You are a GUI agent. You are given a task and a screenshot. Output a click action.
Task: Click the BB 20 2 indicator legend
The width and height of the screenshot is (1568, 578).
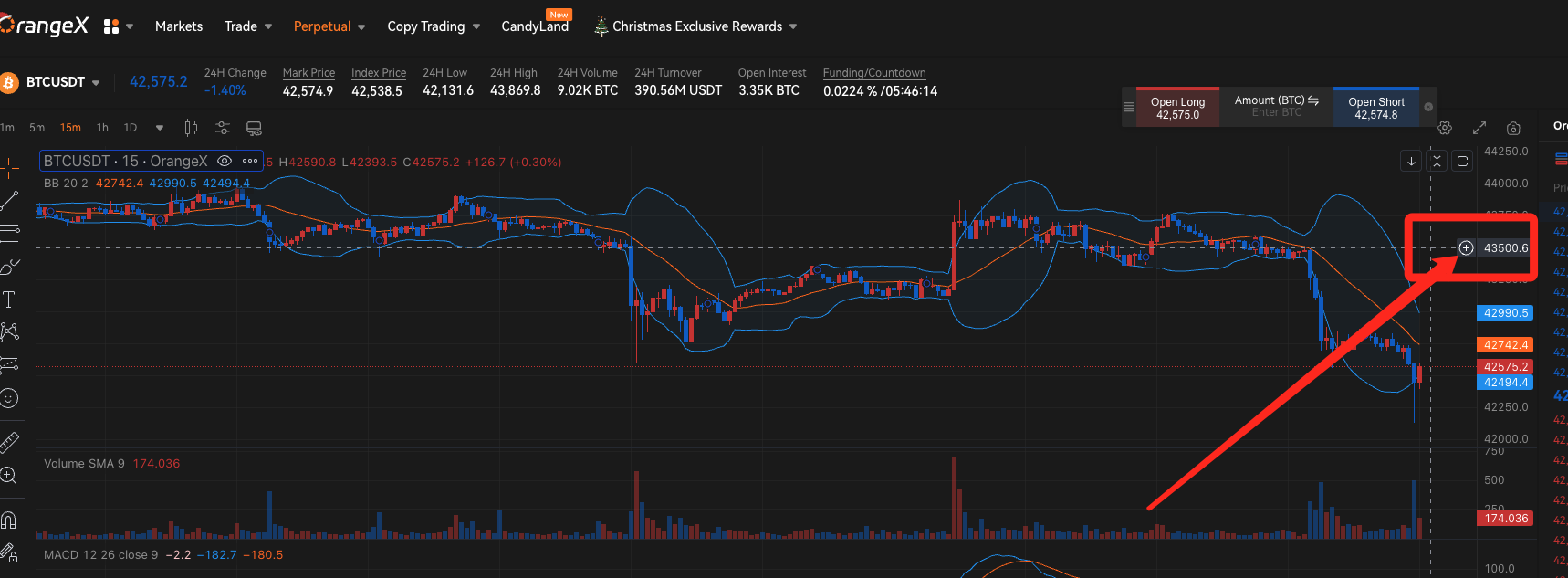pyautogui.click(x=66, y=183)
